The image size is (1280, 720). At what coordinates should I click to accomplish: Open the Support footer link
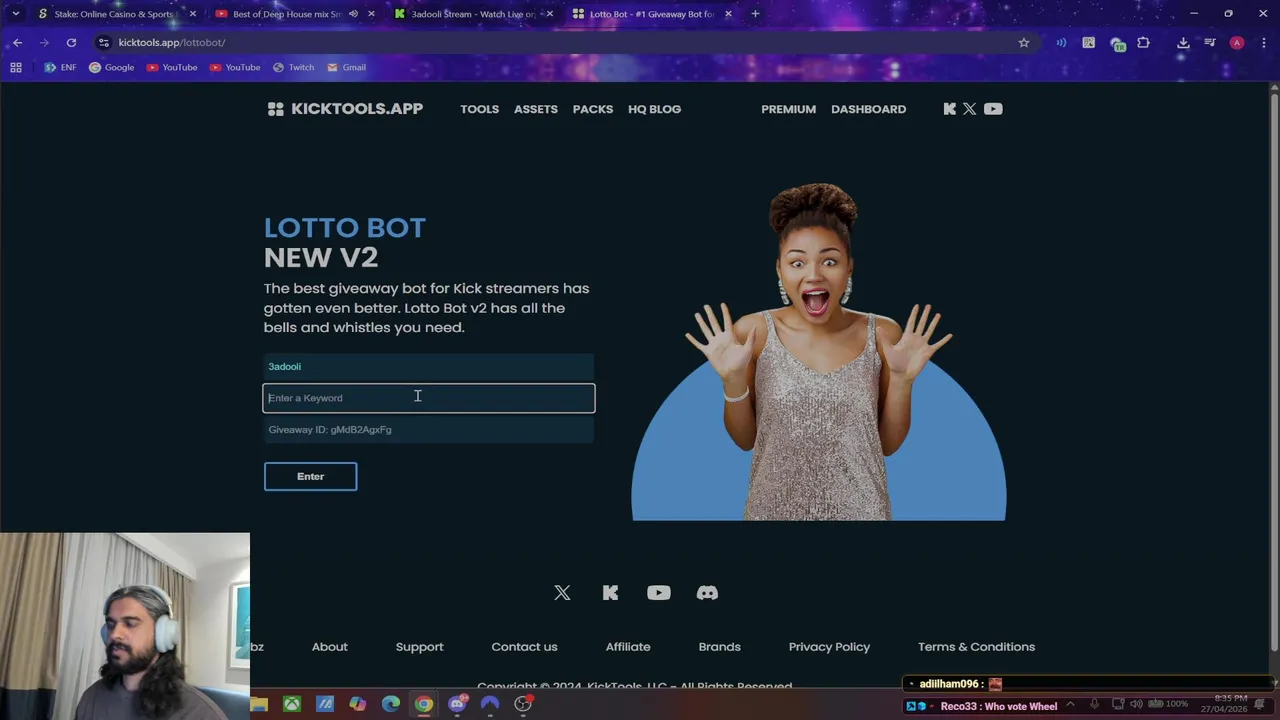[419, 647]
